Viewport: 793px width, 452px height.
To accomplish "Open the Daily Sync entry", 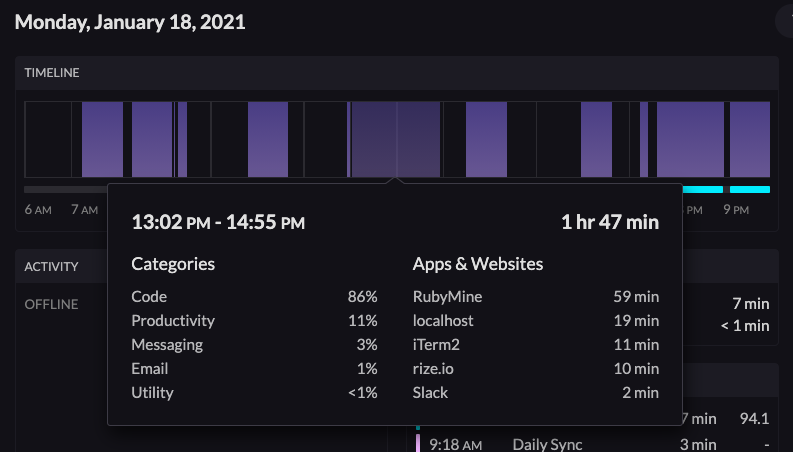I will tap(547, 444).
